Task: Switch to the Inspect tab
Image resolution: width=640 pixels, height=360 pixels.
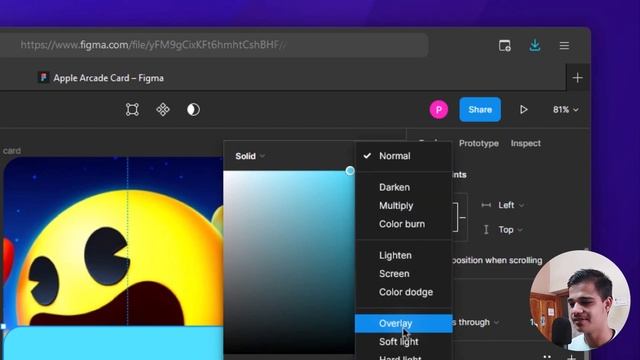Action: point(526,143)
